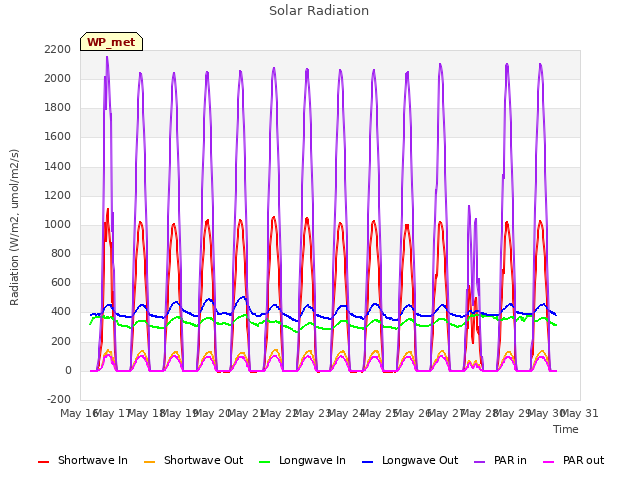Click the May 31 x-axis label

(x=580, y=413)
